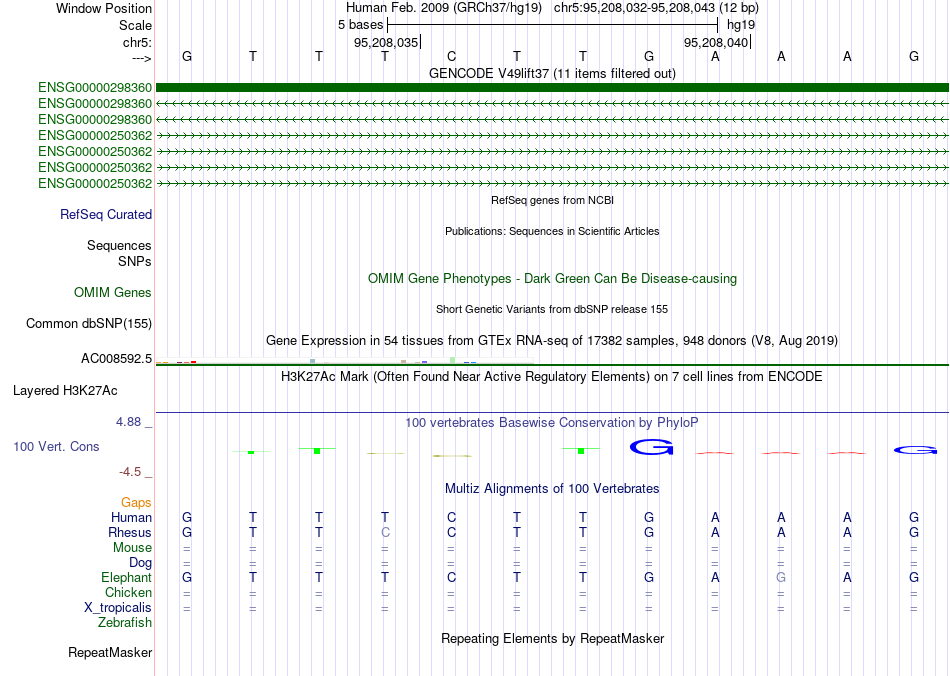Select the chr5: ruler label
The height and width of the screenshot is (676, 950).
[137, 42]
